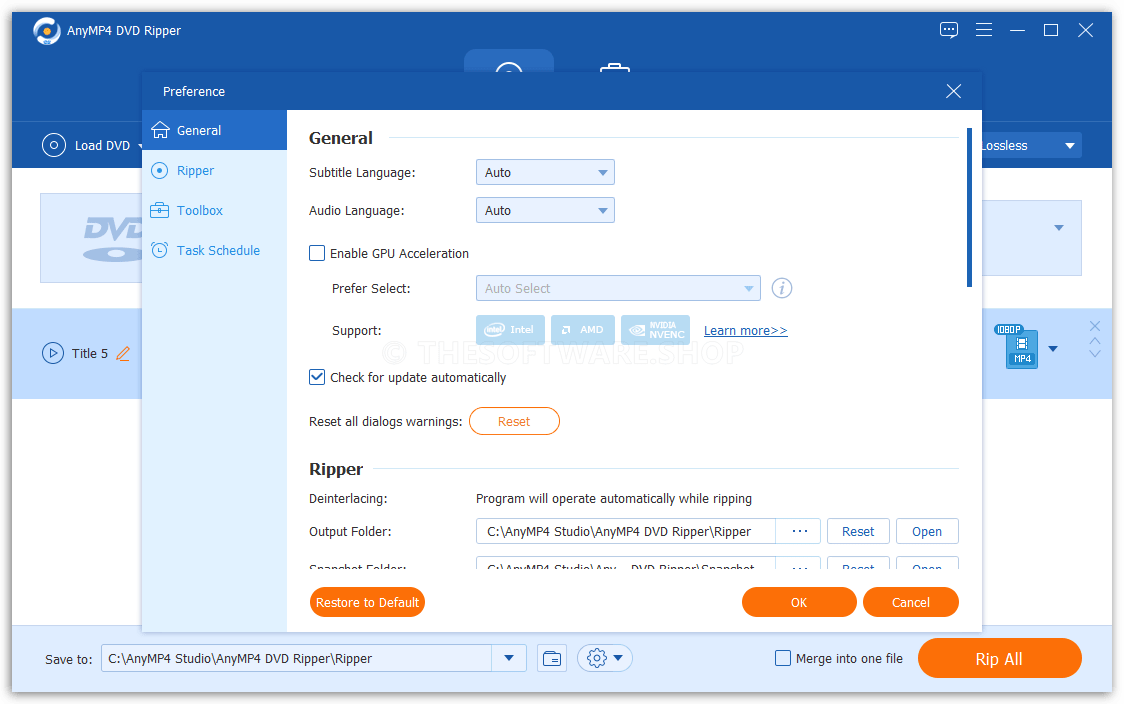Open the Learn more>> link
Viewport: 1124px width, 704px height.
[x=746, y=330]
